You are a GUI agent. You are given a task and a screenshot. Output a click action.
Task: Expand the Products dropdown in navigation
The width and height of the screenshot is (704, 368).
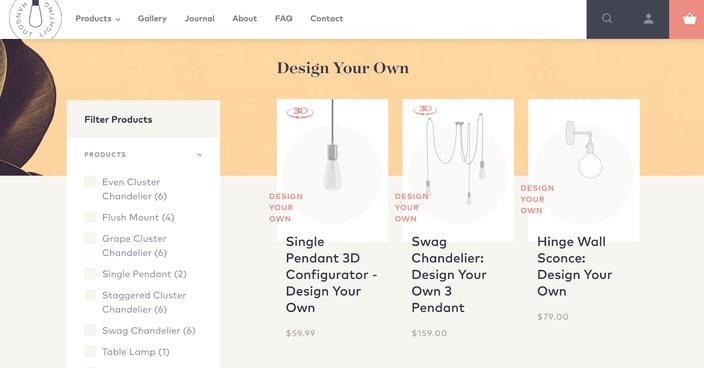98,18
